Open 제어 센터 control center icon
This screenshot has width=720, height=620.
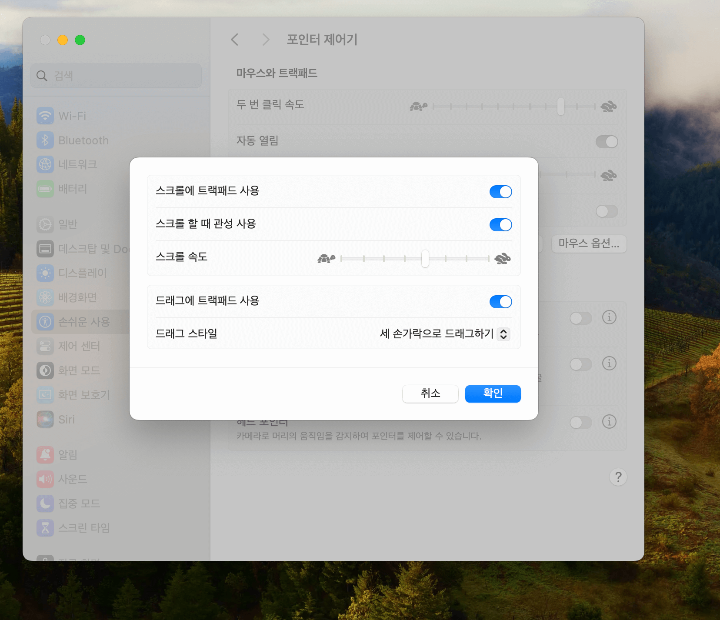45,346
